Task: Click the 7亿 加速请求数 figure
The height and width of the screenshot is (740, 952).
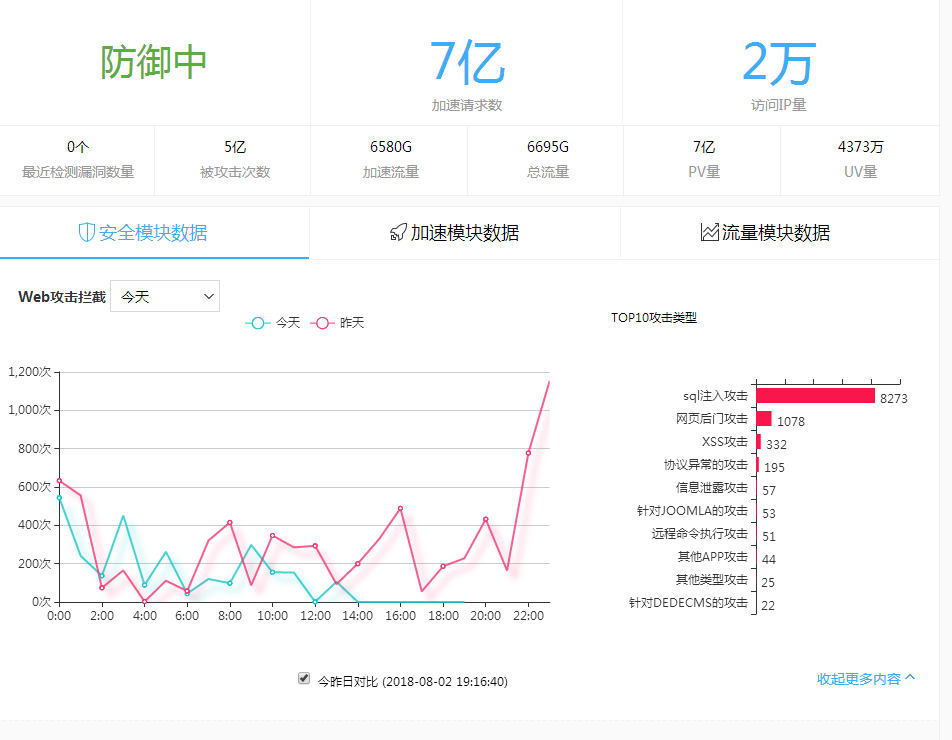Action: (466, 62)
